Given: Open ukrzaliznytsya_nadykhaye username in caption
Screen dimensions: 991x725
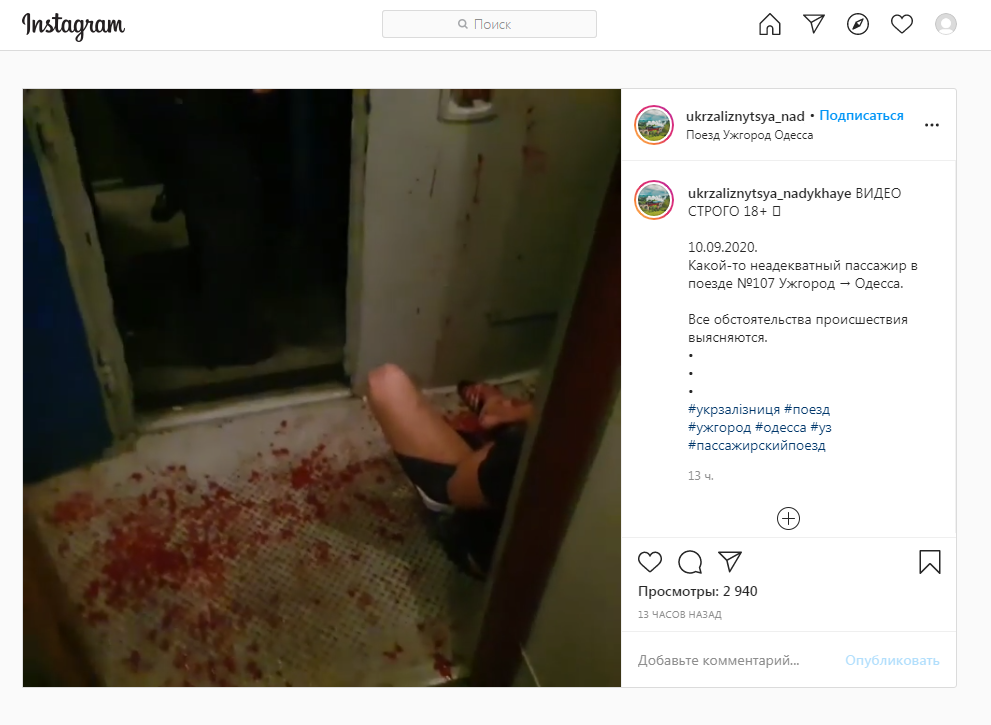Looking at the screenshot, I should click(769, 193).
